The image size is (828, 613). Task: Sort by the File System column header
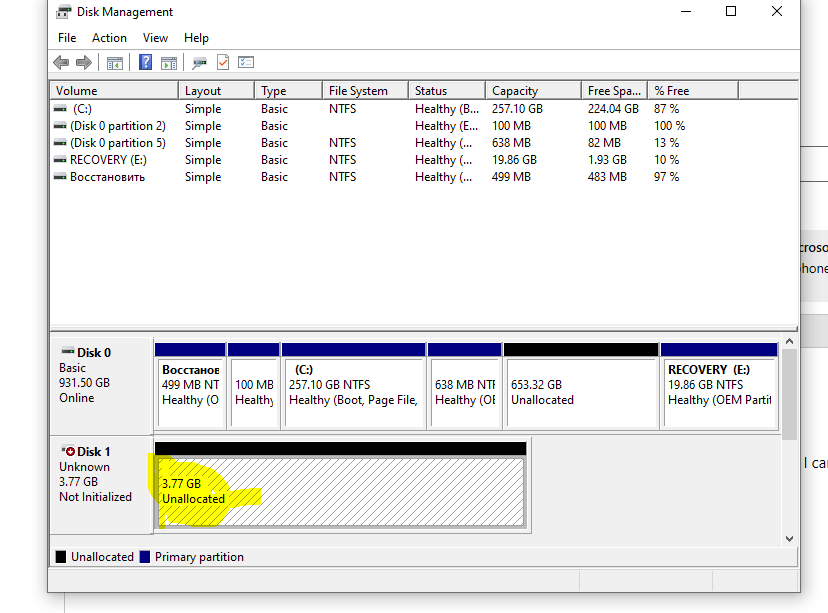click(365, 91)
